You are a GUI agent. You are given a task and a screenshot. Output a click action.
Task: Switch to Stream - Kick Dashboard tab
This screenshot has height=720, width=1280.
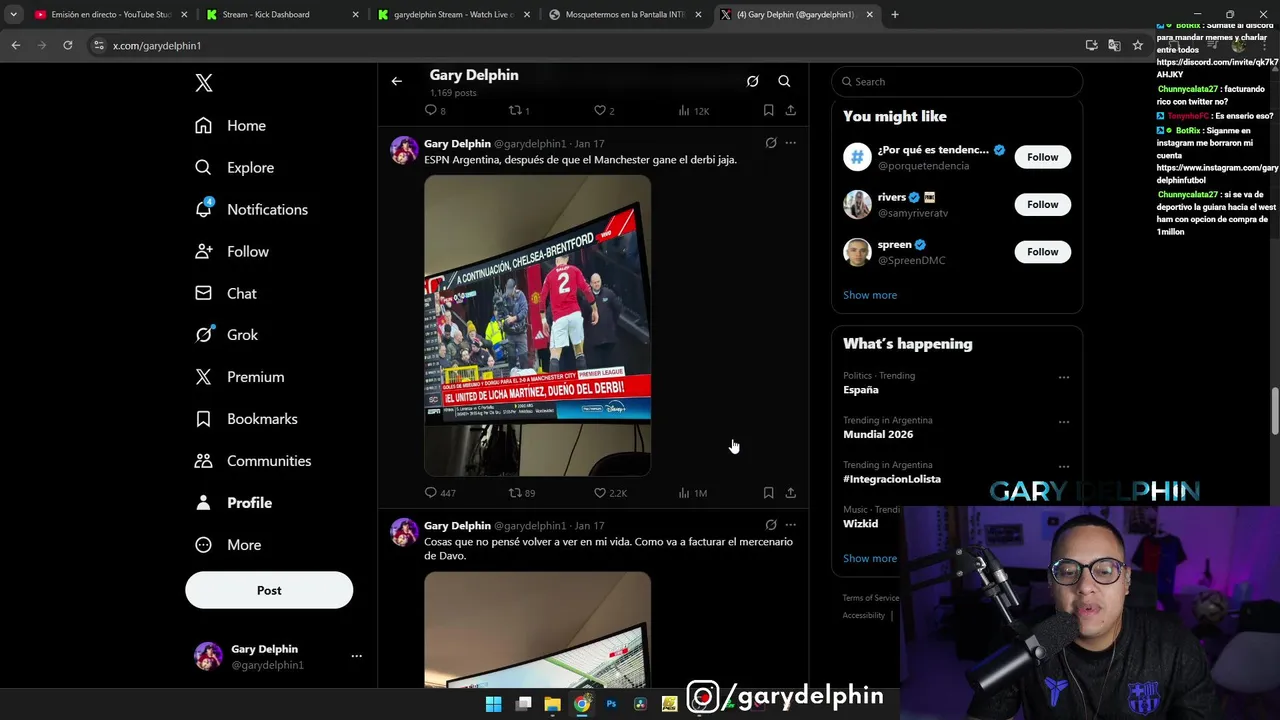pos(281,15)
